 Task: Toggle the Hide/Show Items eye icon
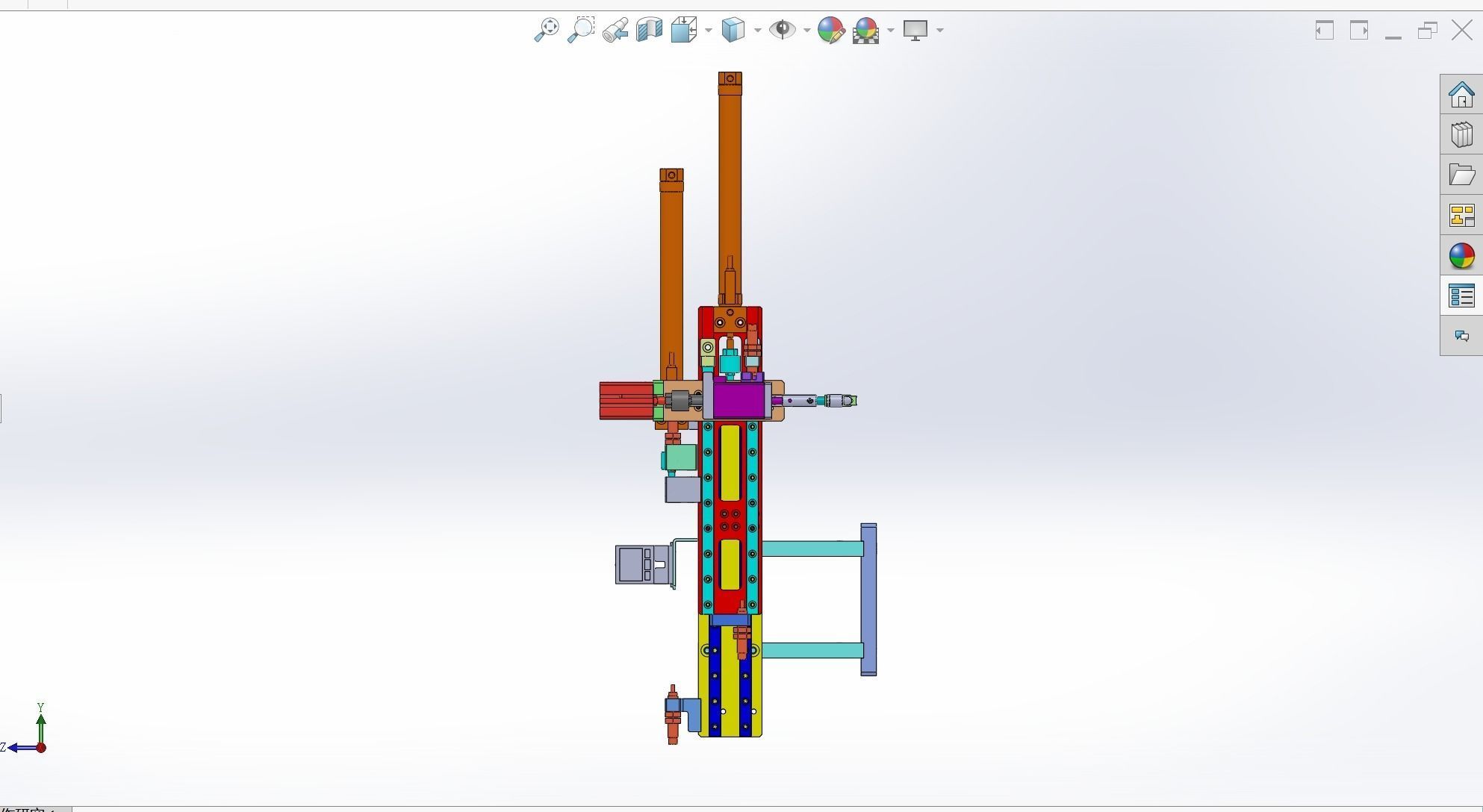tap(783, 30)
